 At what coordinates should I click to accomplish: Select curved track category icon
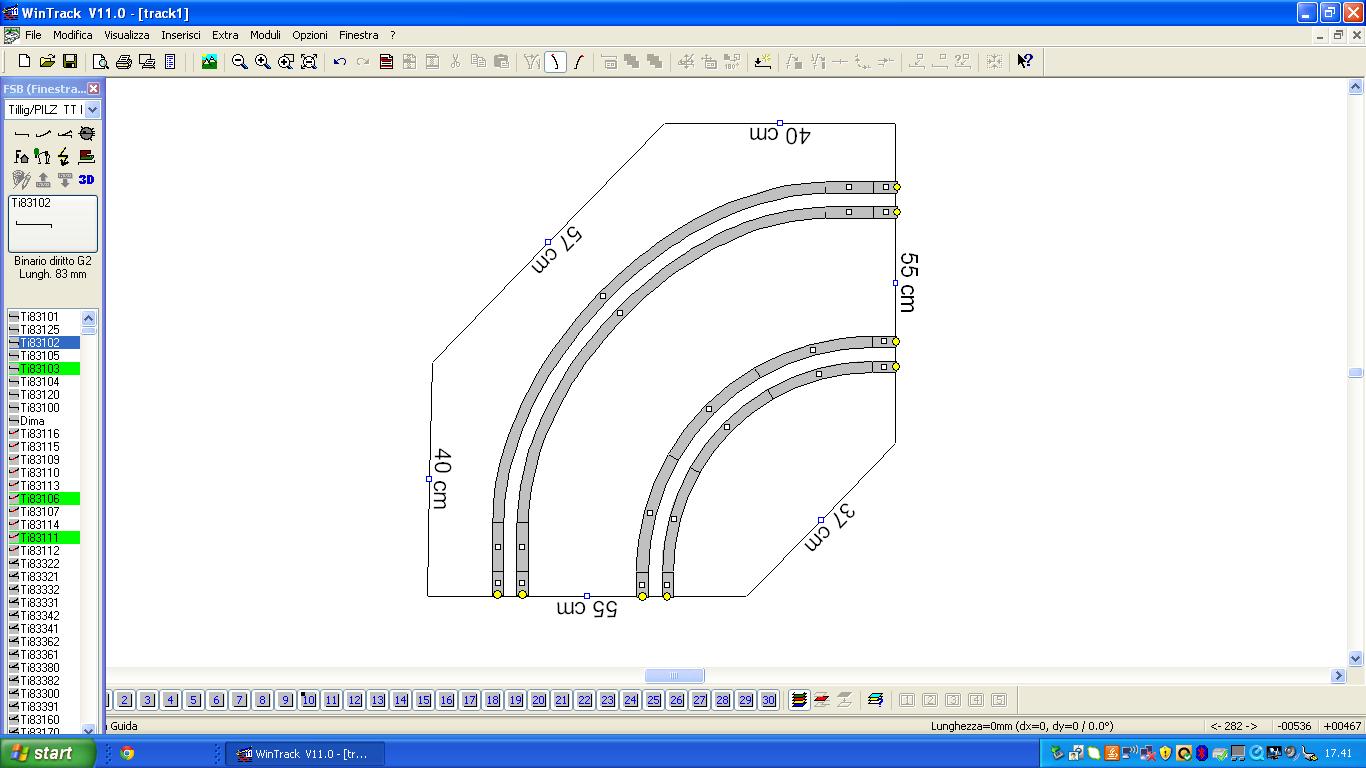[43, 133]
